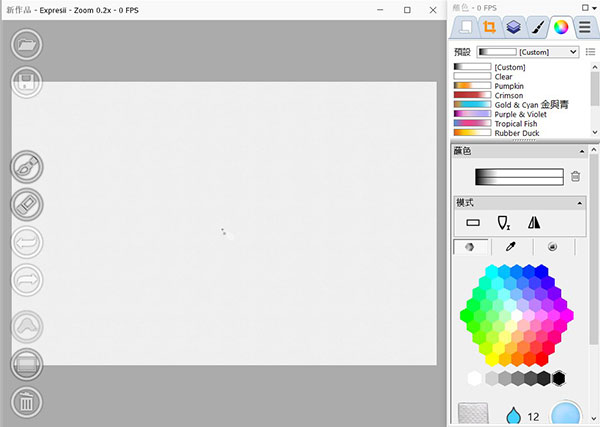Click the undo arrow button
600x427 pixels.
click(x=26, y=243)
